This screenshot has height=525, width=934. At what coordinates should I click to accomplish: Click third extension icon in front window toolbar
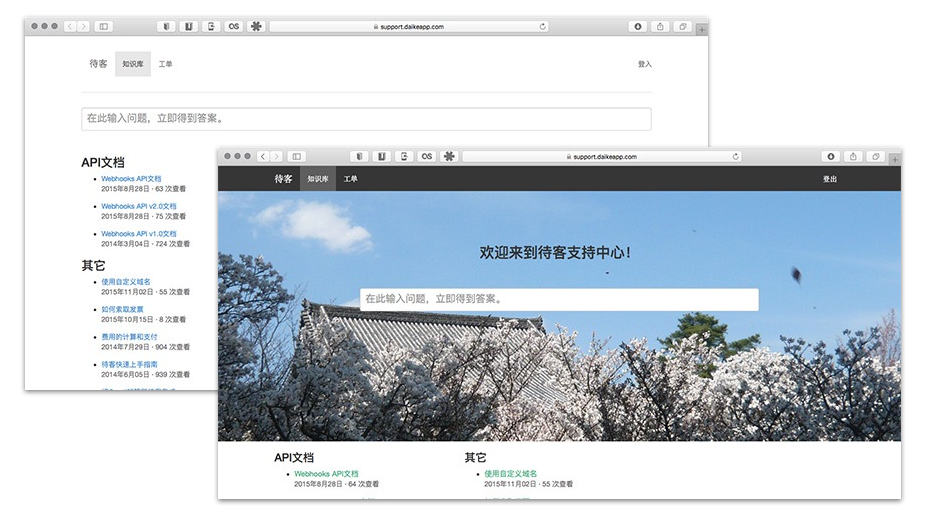tap(404, 157)
